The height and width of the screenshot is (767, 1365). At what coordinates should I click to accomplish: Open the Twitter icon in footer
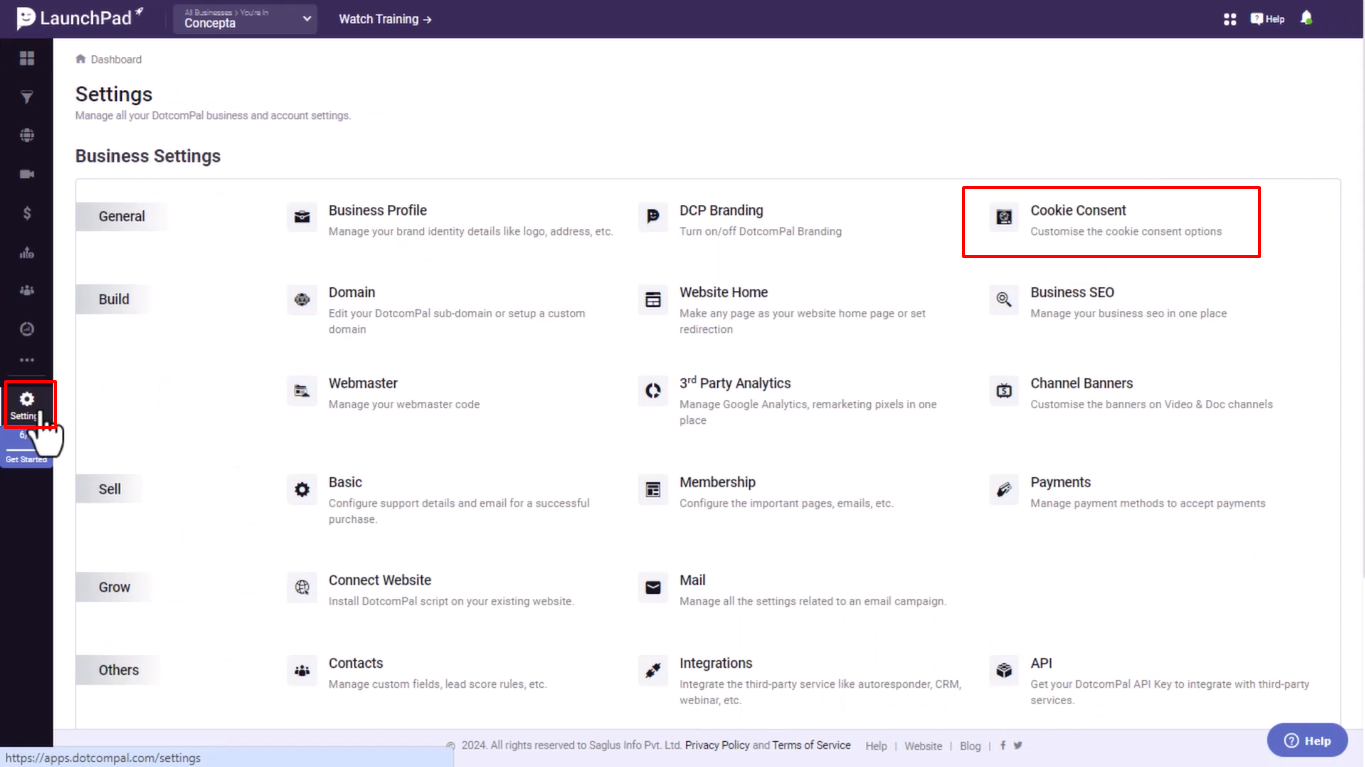tap(1018, 746)
